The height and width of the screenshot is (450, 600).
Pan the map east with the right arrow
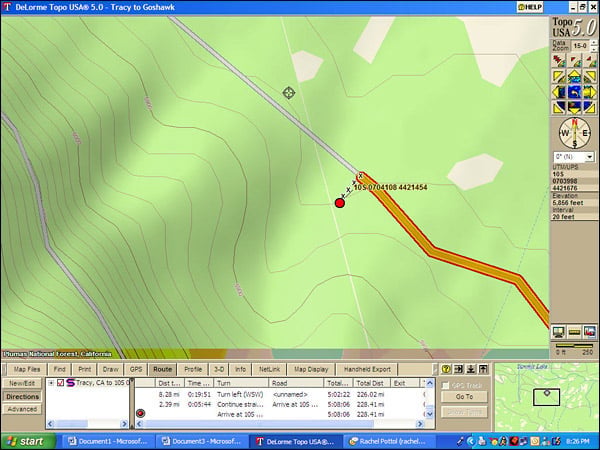click(589, 92)
